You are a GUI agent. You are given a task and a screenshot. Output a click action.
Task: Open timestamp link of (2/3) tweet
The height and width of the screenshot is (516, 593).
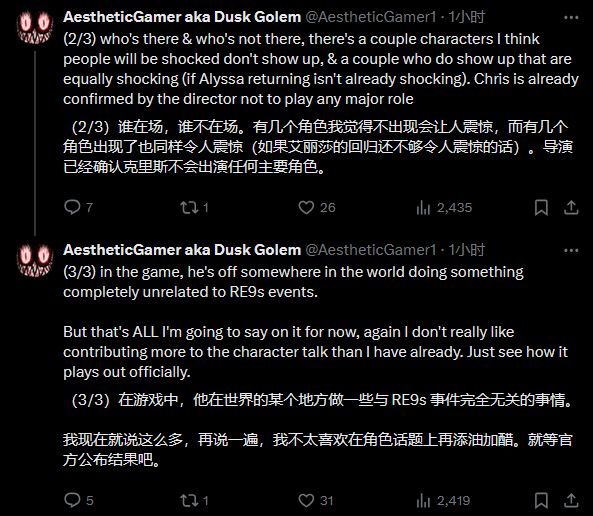coord(466,17)
